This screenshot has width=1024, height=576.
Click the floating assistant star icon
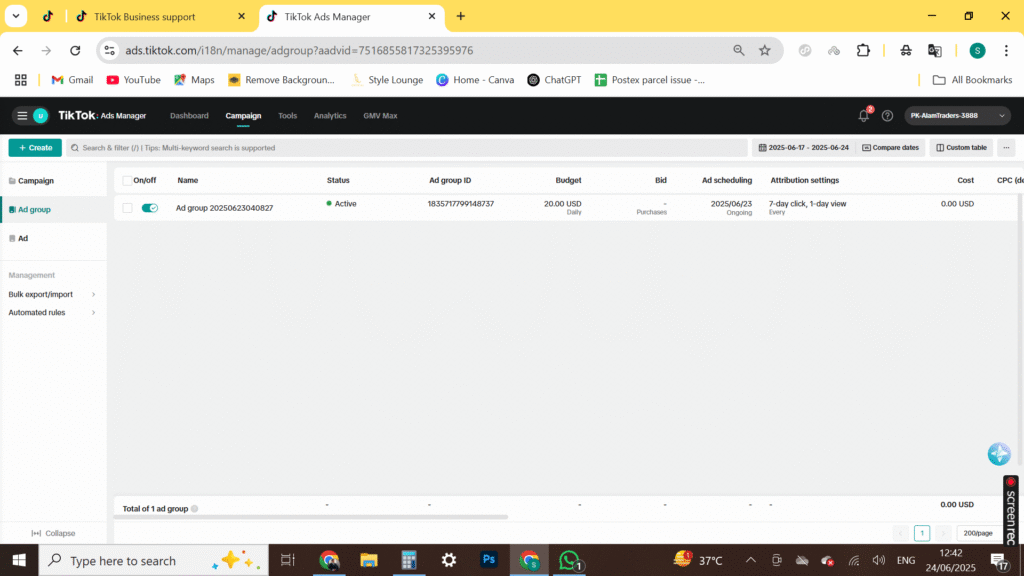click(998, 454)
